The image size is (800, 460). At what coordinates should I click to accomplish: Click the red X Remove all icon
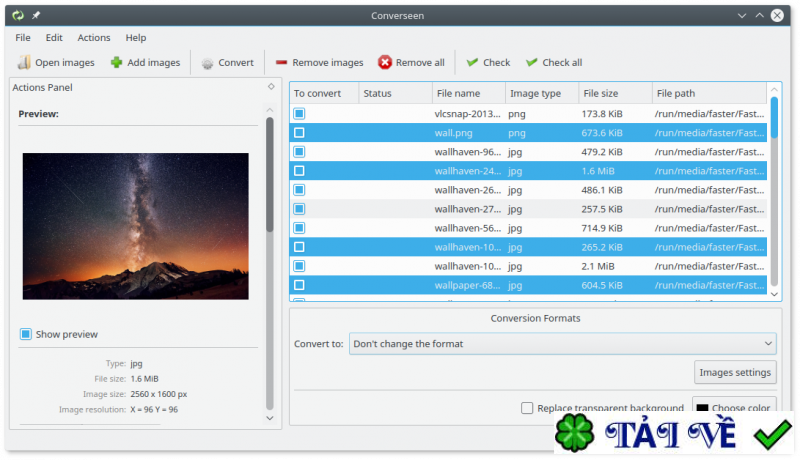point(385,62)
